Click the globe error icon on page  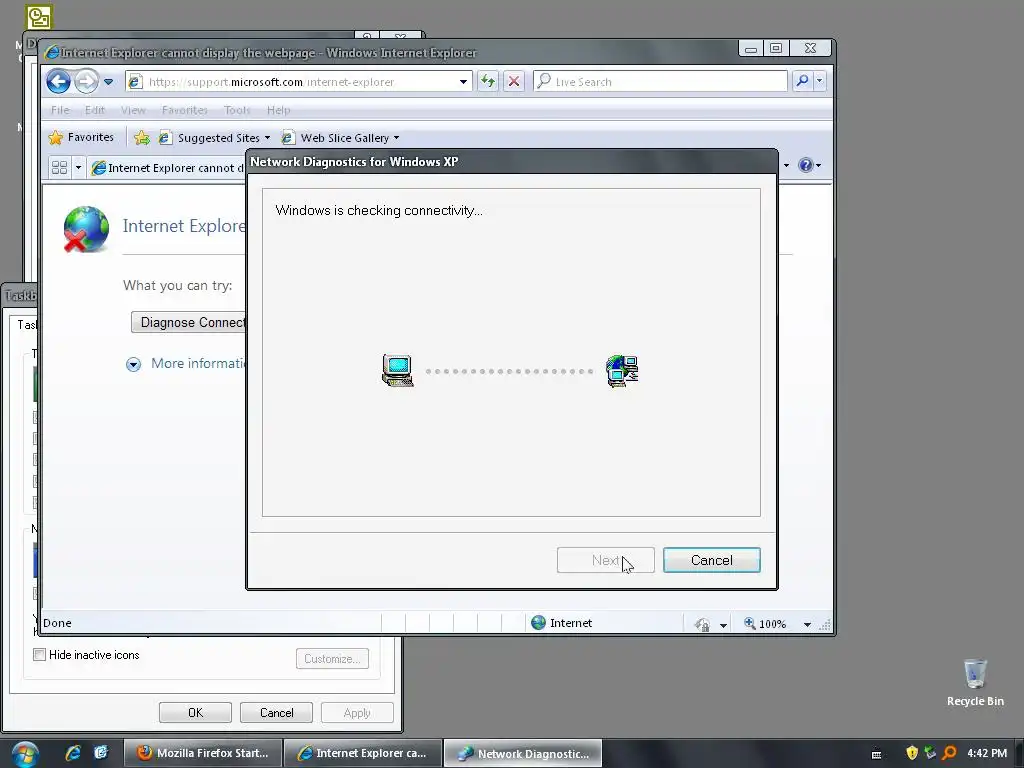pyautogui.click(x=86, y=229)
